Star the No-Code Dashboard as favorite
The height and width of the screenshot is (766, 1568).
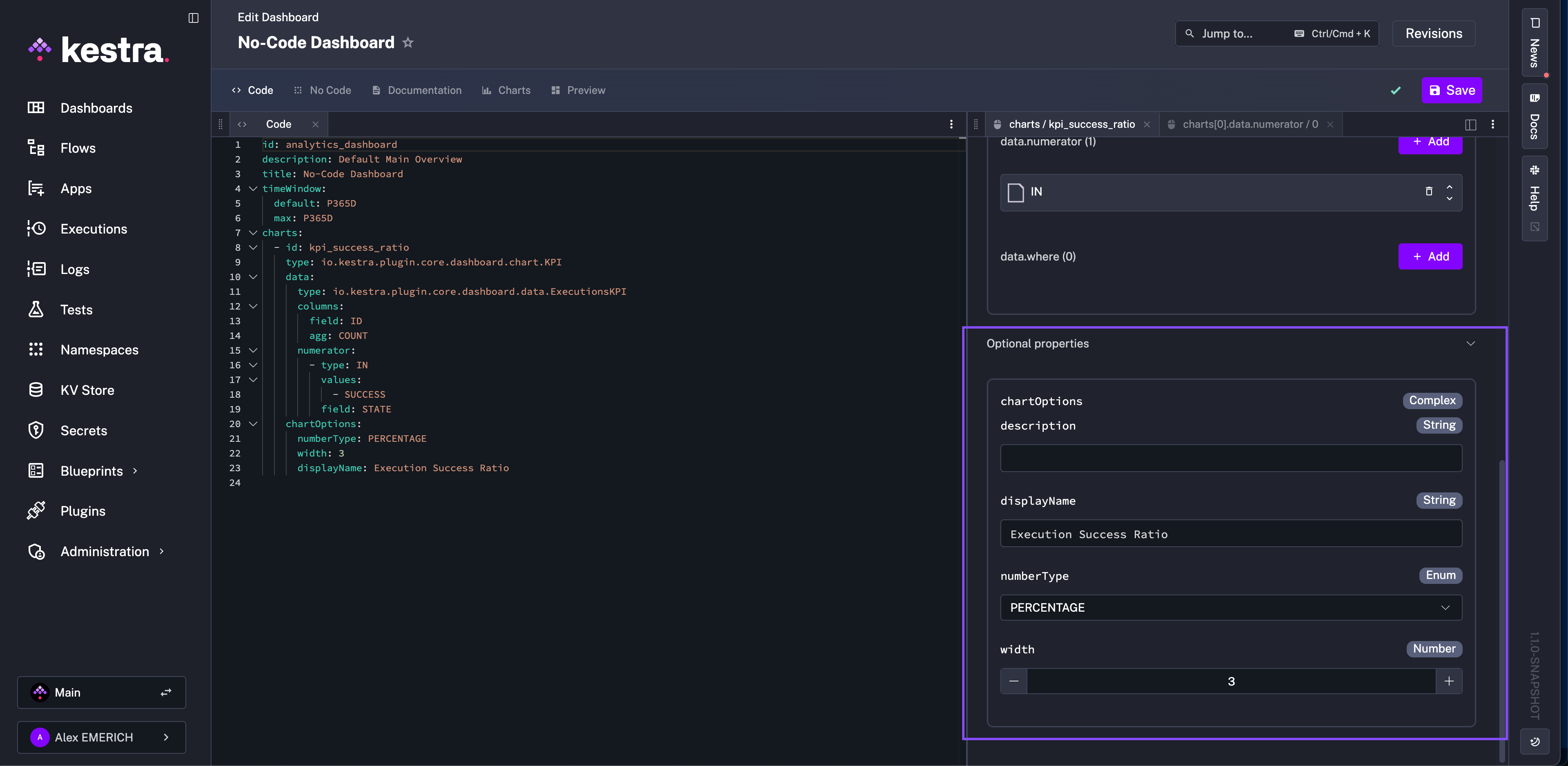[408, 42]
